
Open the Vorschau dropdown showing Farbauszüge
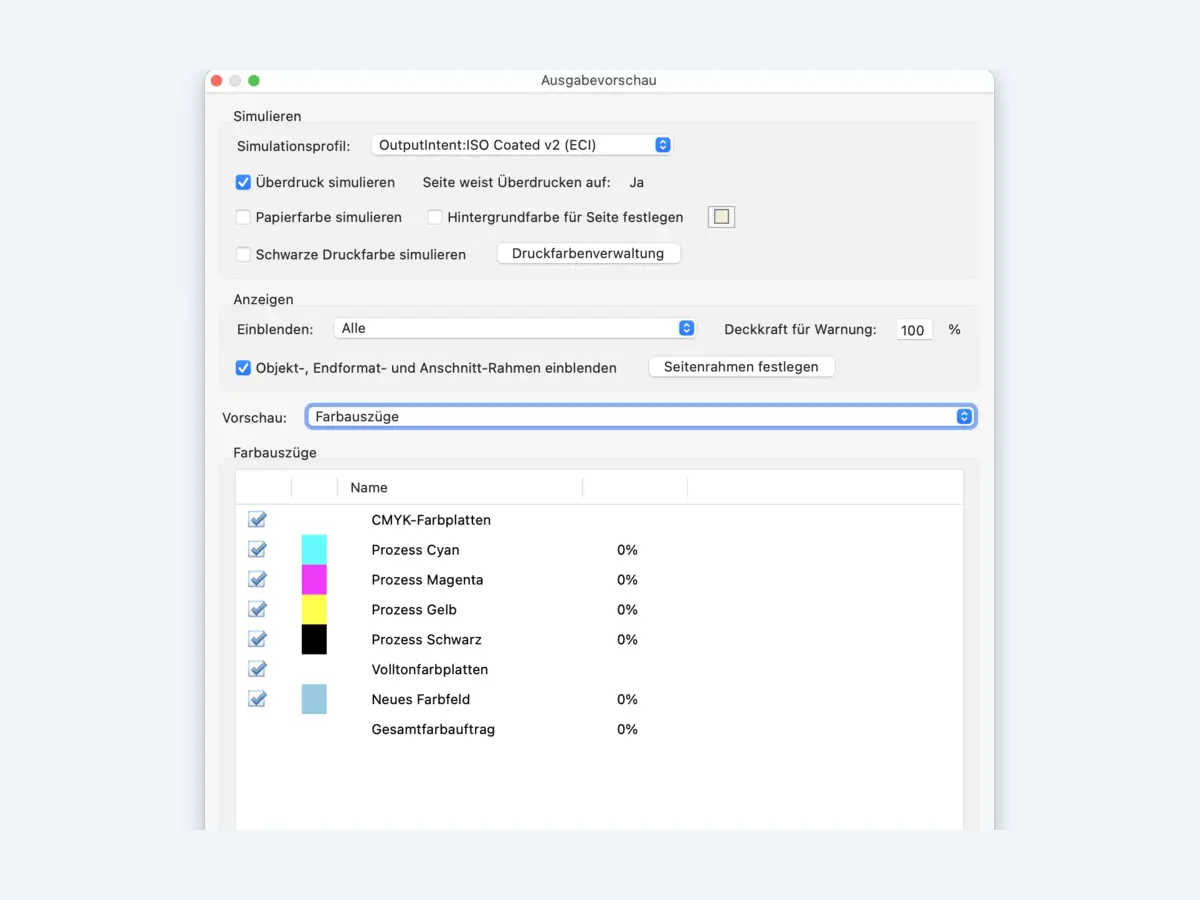click(641, 416)
